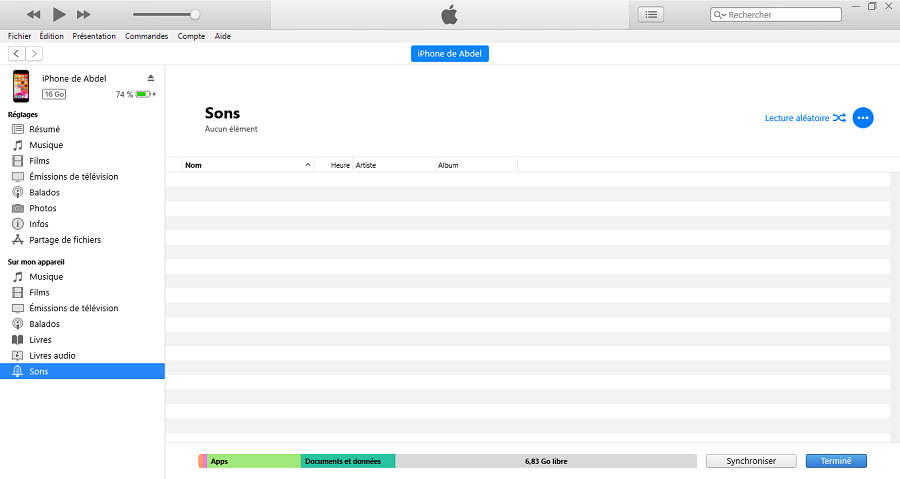Click the rewind previous track button
The image size is (900, 479).
tap(34, 14)
